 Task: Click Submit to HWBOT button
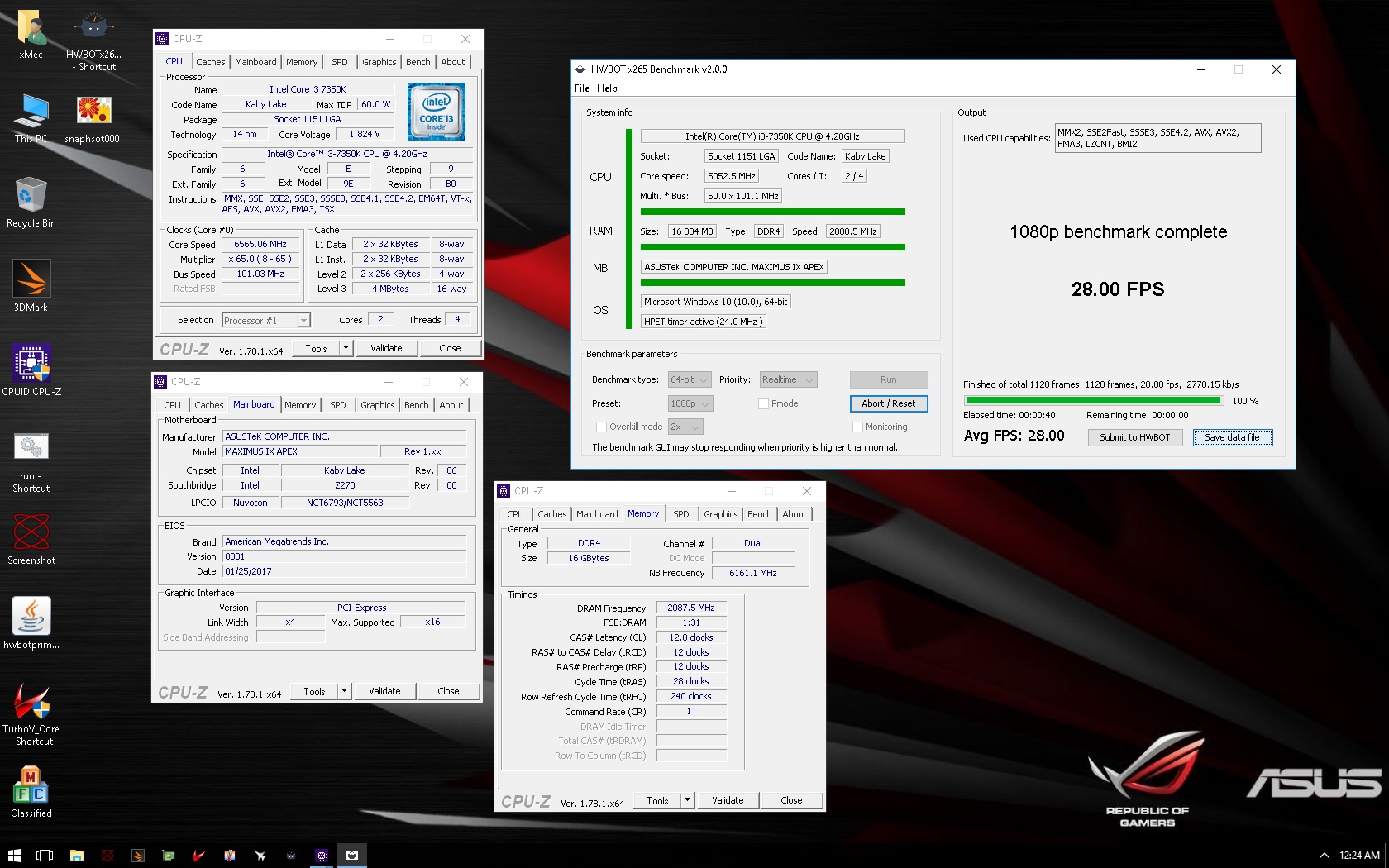pos(1135,437)
